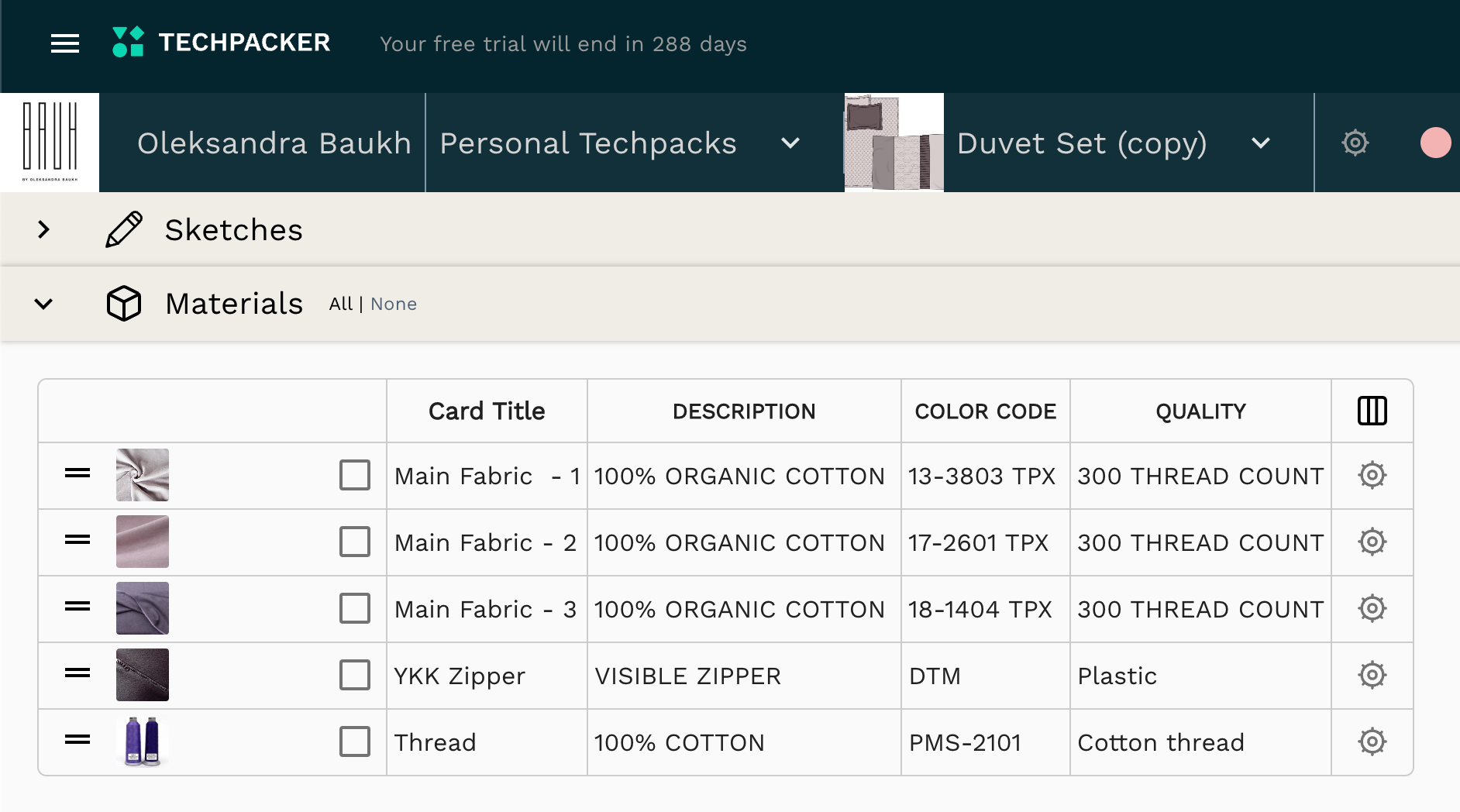1460x812 pixels.
Task: Open settings gear for YKK Zipper row
Action: tap(1372, 675)
